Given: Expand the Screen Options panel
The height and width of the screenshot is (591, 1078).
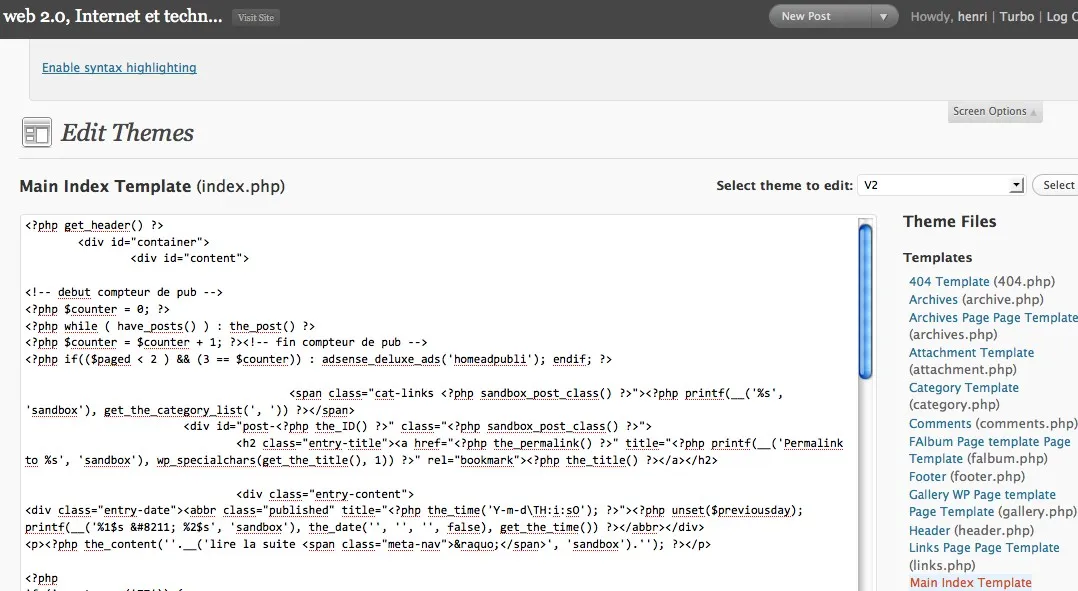Looking at the screenshot, I should coord(994,111).
